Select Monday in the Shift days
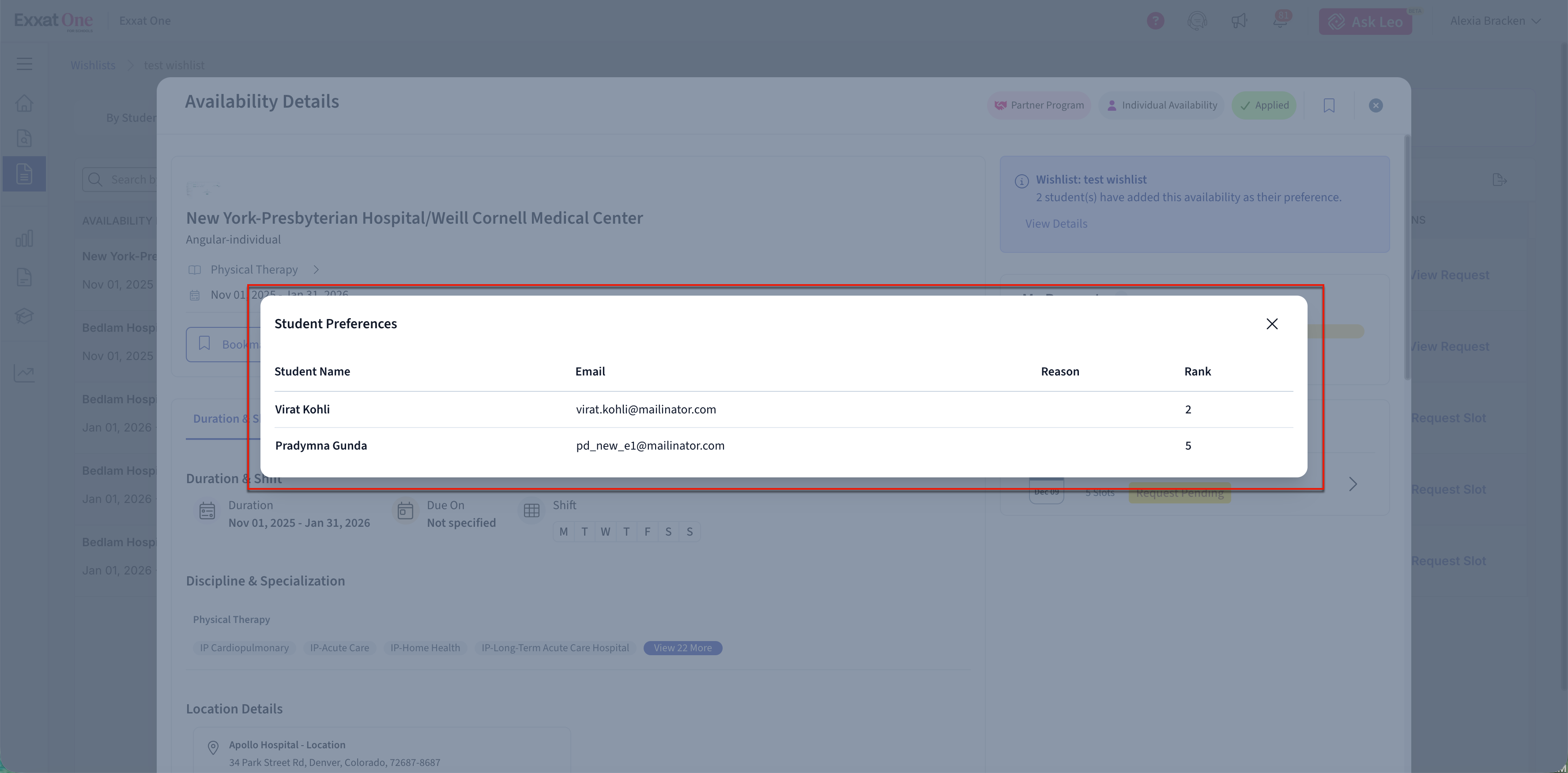Image resolution: width=1568 pixels, height=773 pixels. 564,532
